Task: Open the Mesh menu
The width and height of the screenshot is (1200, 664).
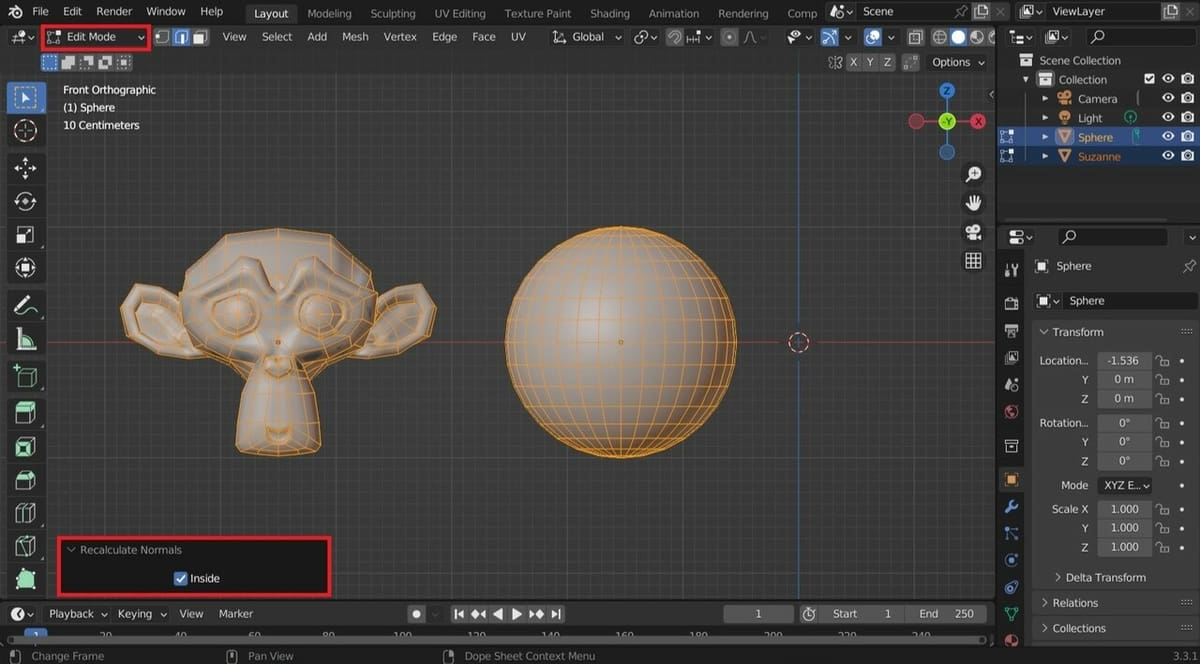Action: [x=355, y=37]
